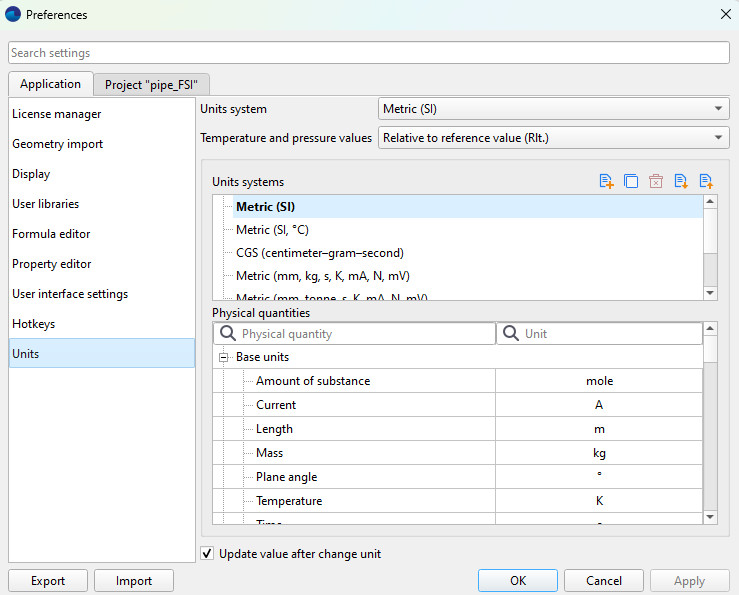Click the Search settings input field

coord(369,53)
